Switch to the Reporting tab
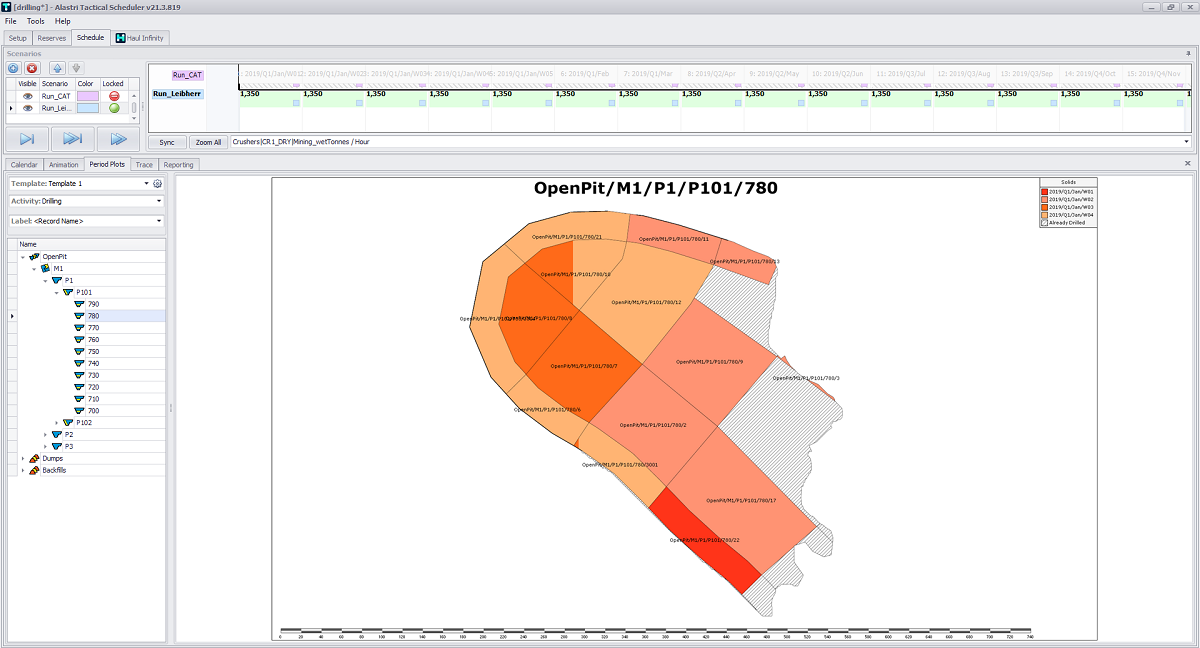The image size is (1200, 648). tap(179, 164)
